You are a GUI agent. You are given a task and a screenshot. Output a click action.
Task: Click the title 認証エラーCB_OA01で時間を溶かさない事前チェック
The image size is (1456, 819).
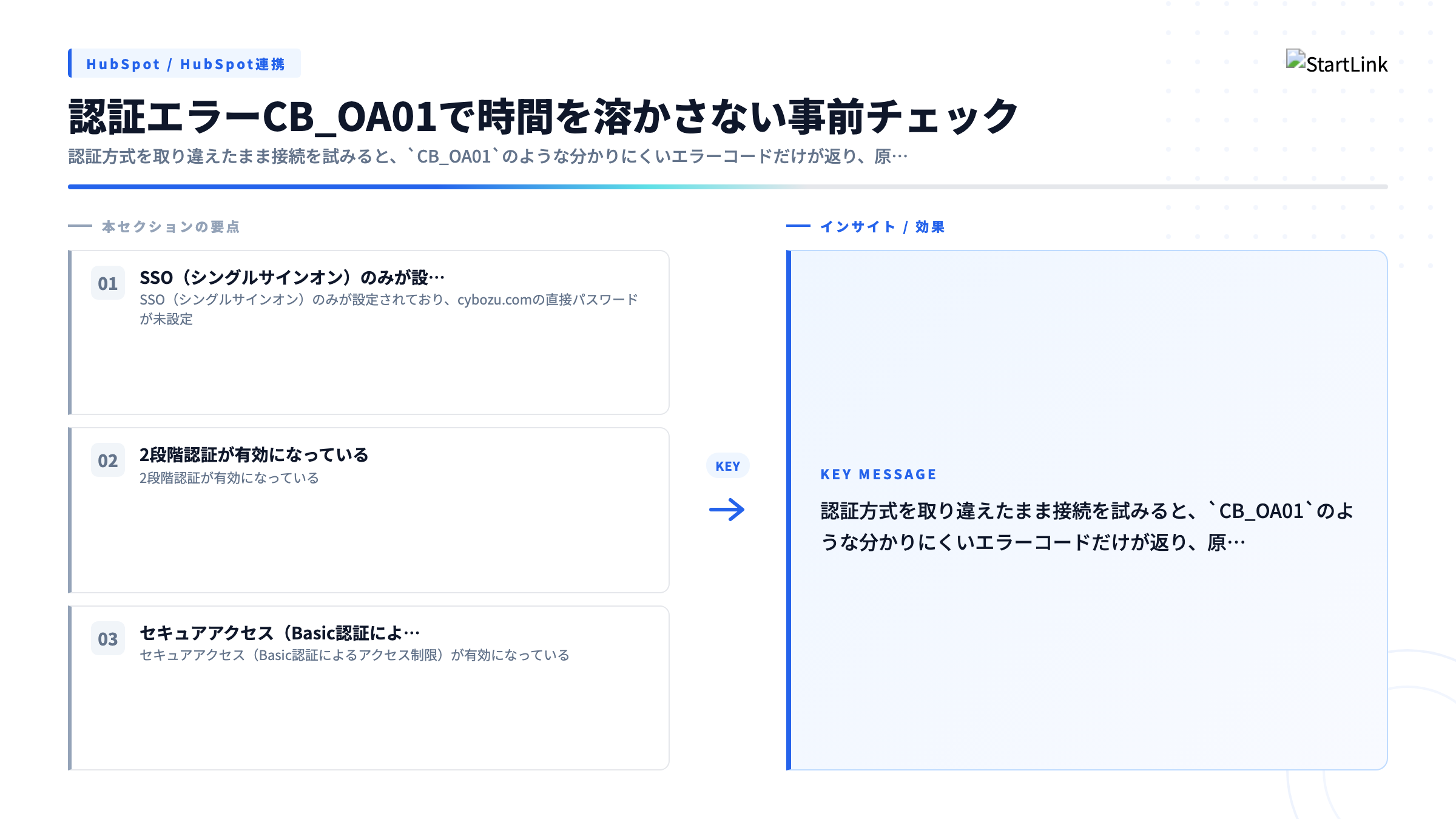tap(544, 116)
